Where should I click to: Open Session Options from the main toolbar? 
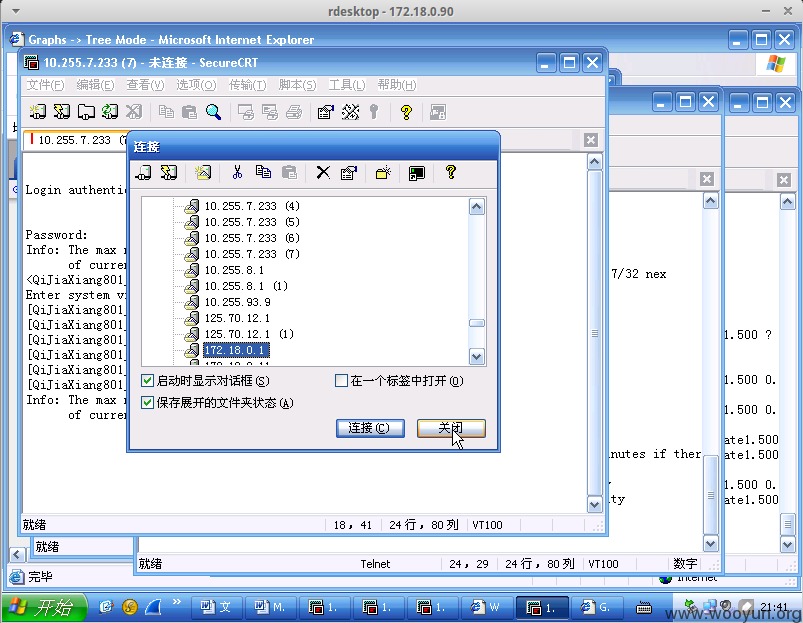coord(325,112)
